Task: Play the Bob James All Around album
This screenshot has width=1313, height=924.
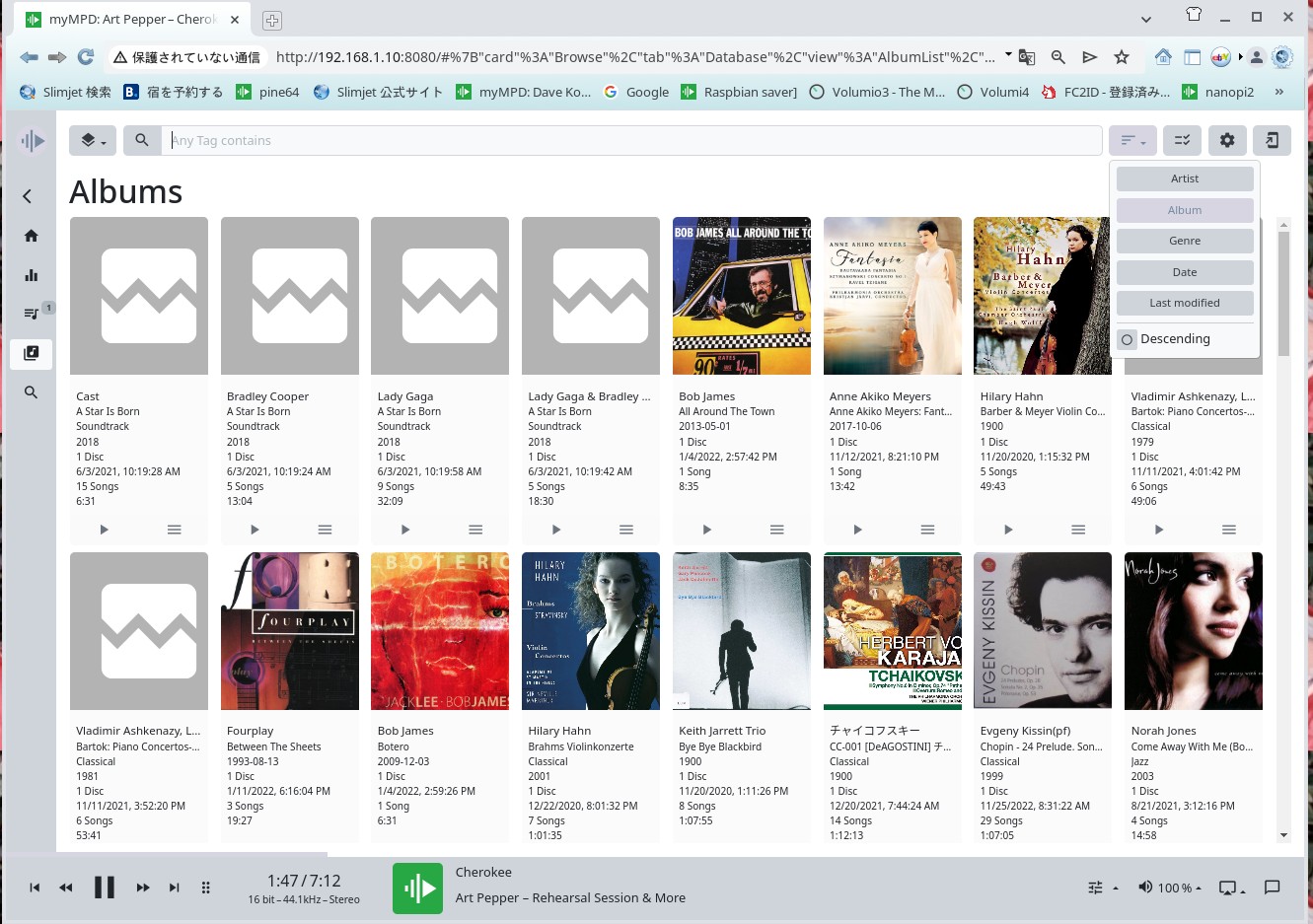Action: pyautogui.click(x=706, y=530)
